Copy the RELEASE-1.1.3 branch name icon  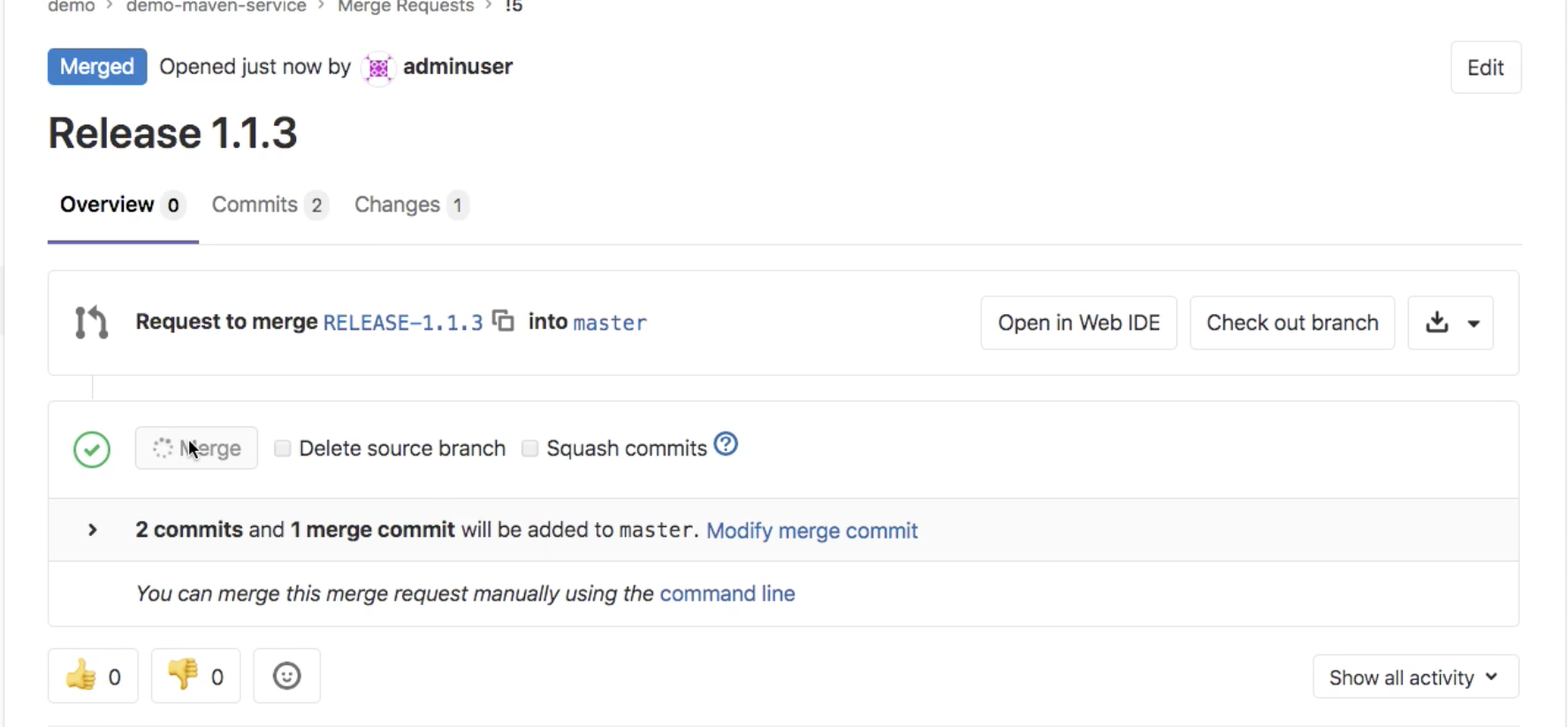tap(503, 320)
